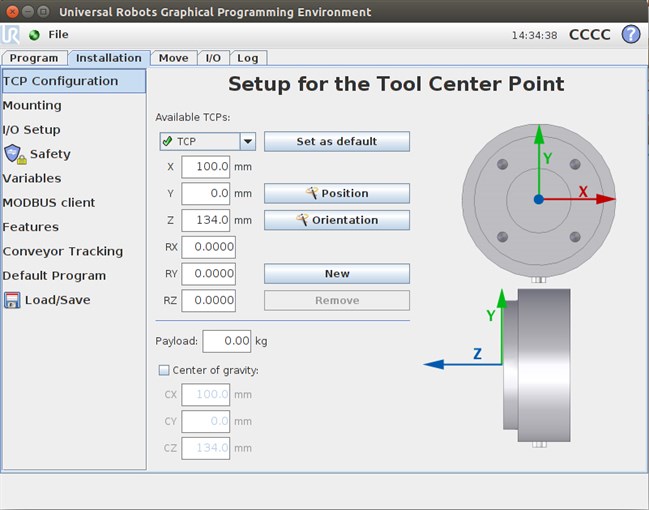Open the help question mark icon
This screenshot has width=649, height=510.
(x=630, y=34)
